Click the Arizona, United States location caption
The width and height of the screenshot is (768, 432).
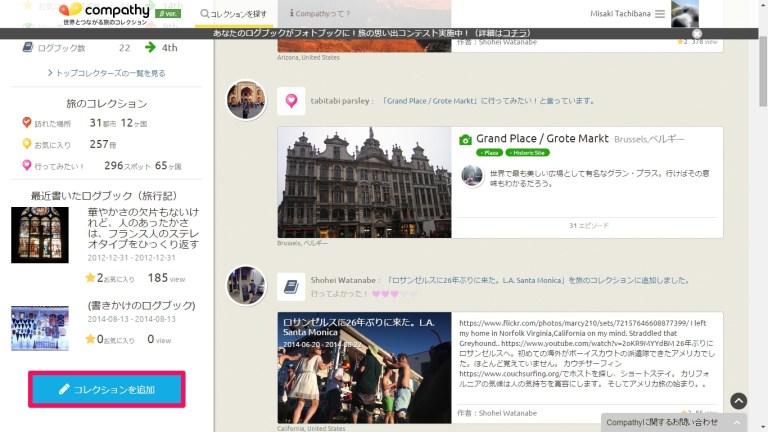[x=308, y=57]
